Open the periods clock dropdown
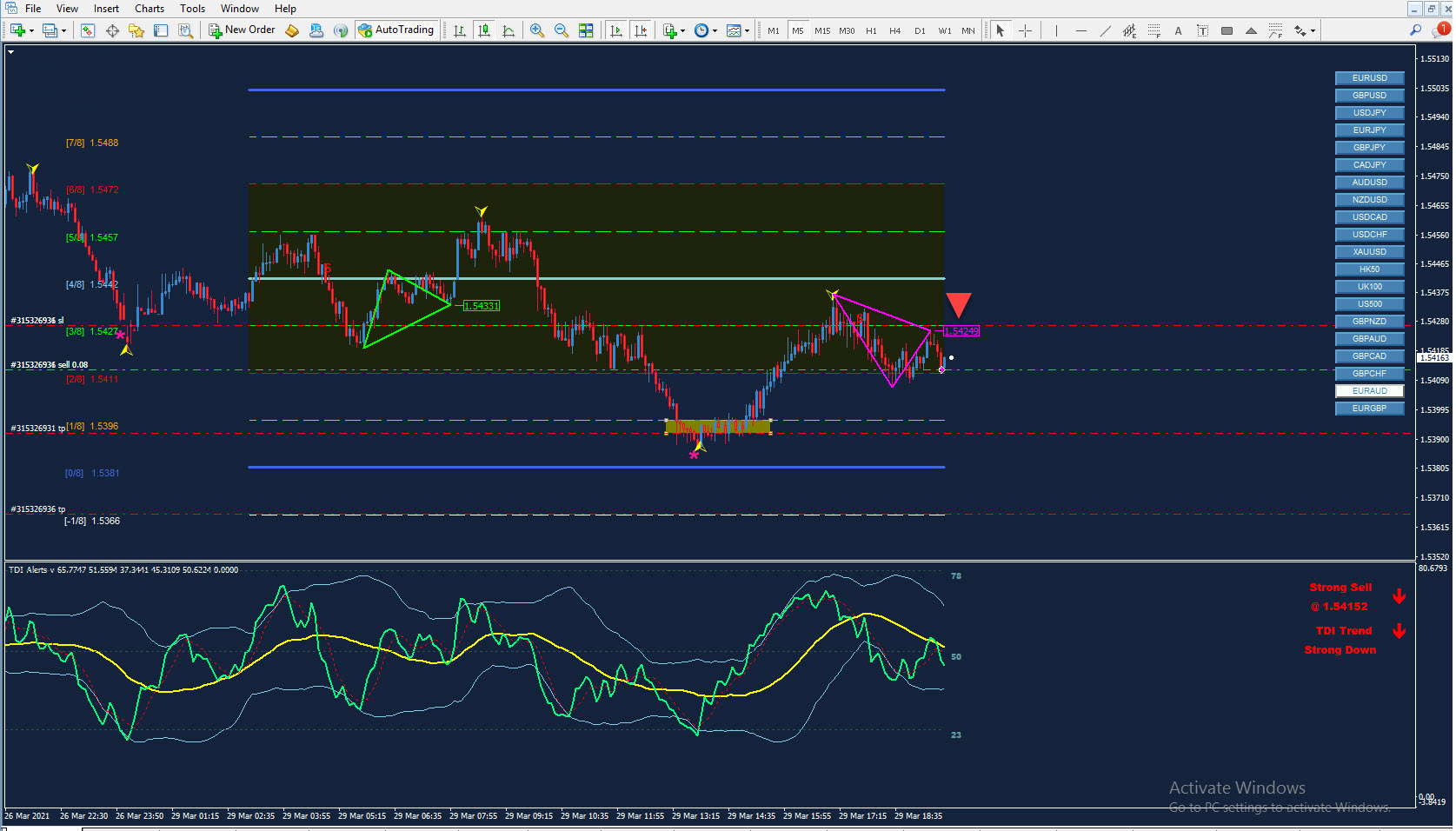Screen dimensions: 1456x831 706,30
